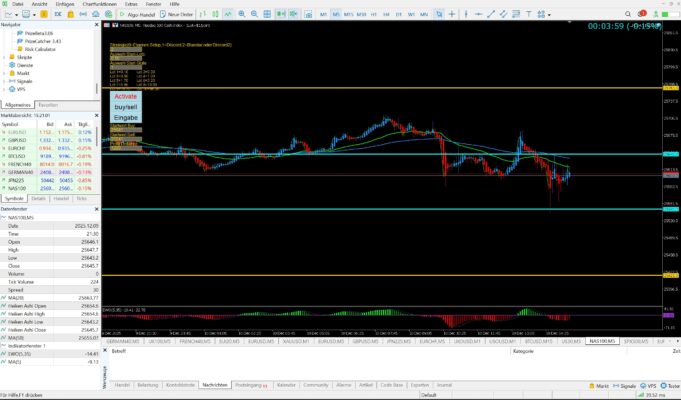
Task: Select the trendline tool
Action: point(491,14)
